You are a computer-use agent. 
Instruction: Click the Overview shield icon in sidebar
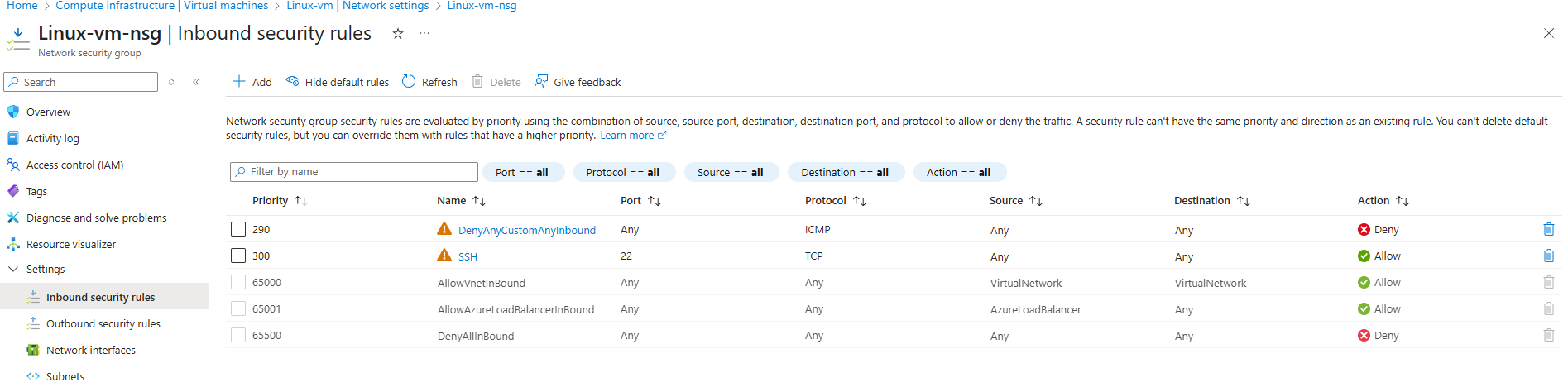pyautogui.click(x=12, y=112)
